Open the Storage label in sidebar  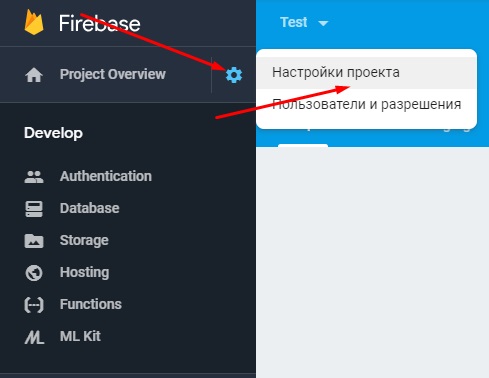(84, 240)
